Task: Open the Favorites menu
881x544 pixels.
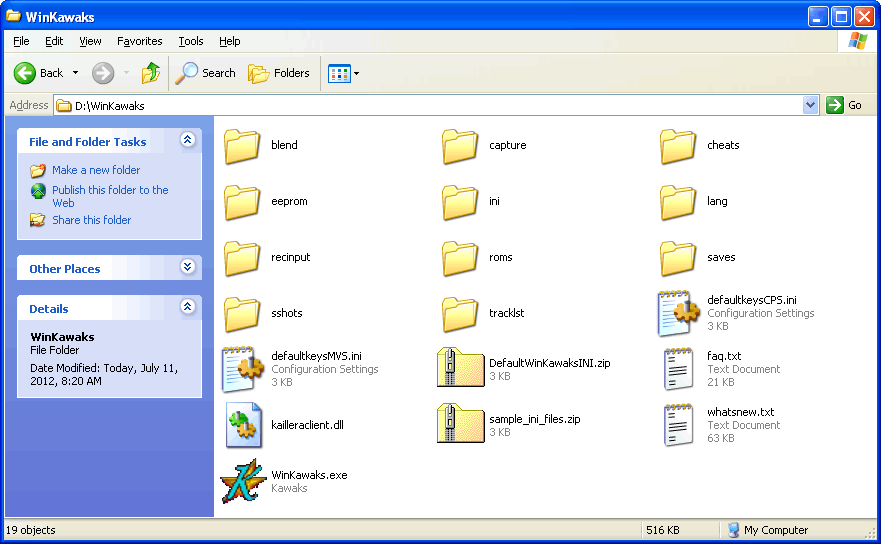Action: 139,41
